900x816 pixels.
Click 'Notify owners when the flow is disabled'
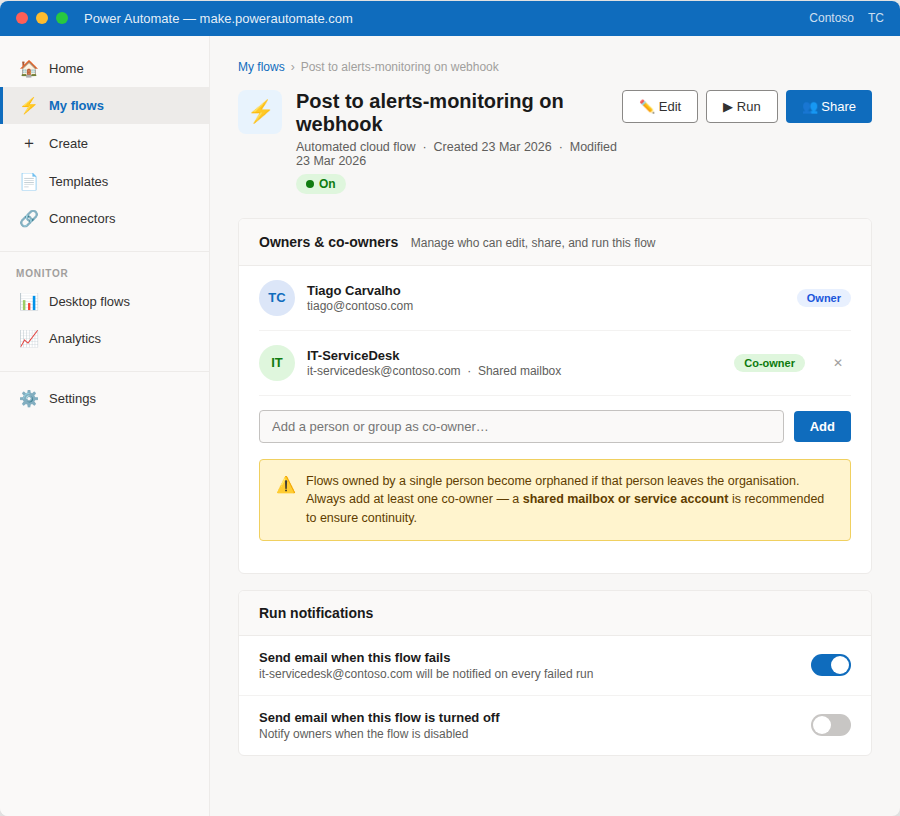(363, 734)
